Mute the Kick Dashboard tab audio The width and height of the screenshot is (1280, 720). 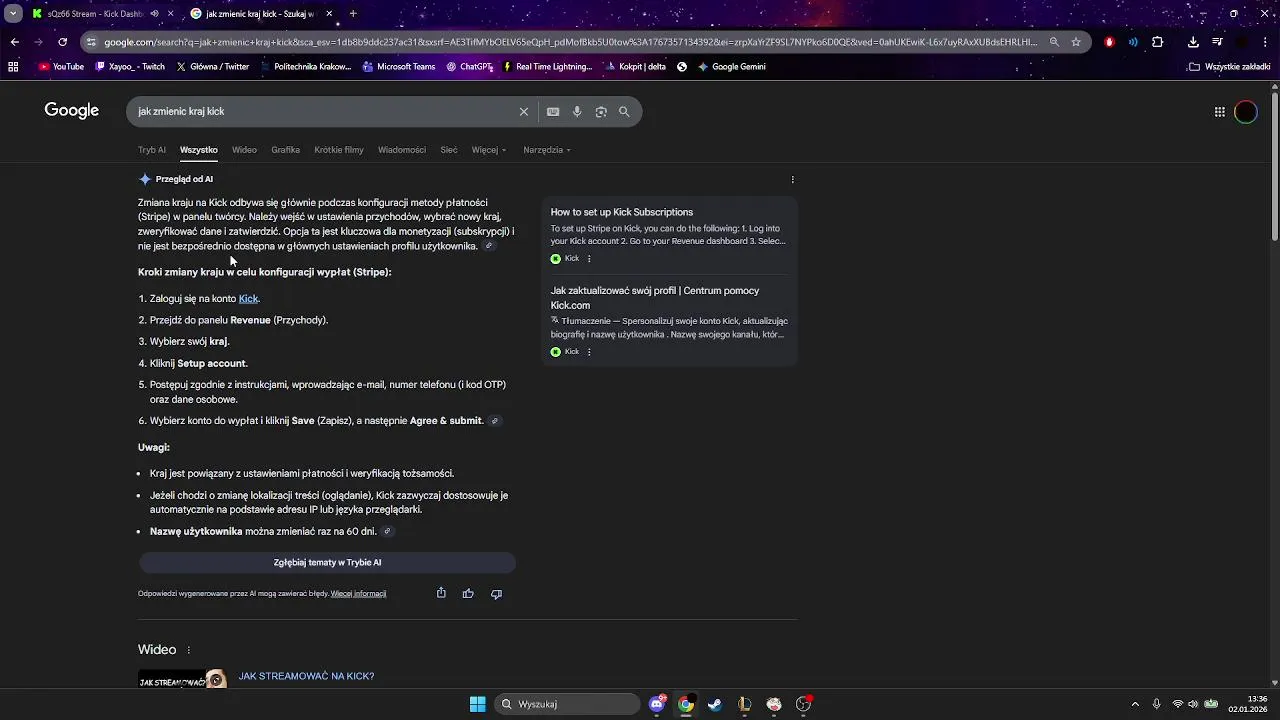(x=154, y=14)
